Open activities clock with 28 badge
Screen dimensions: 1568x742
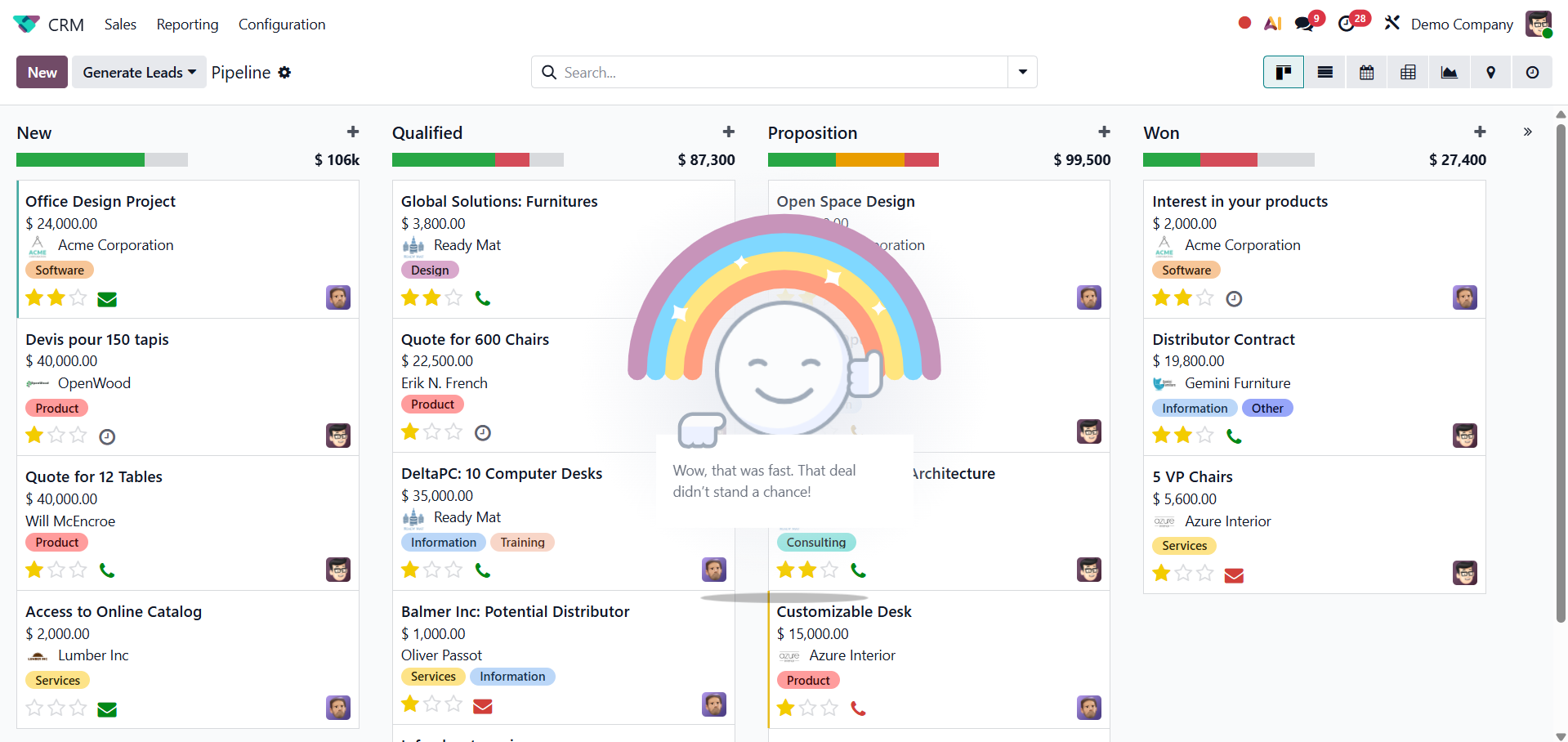(x=1347, y=24)
